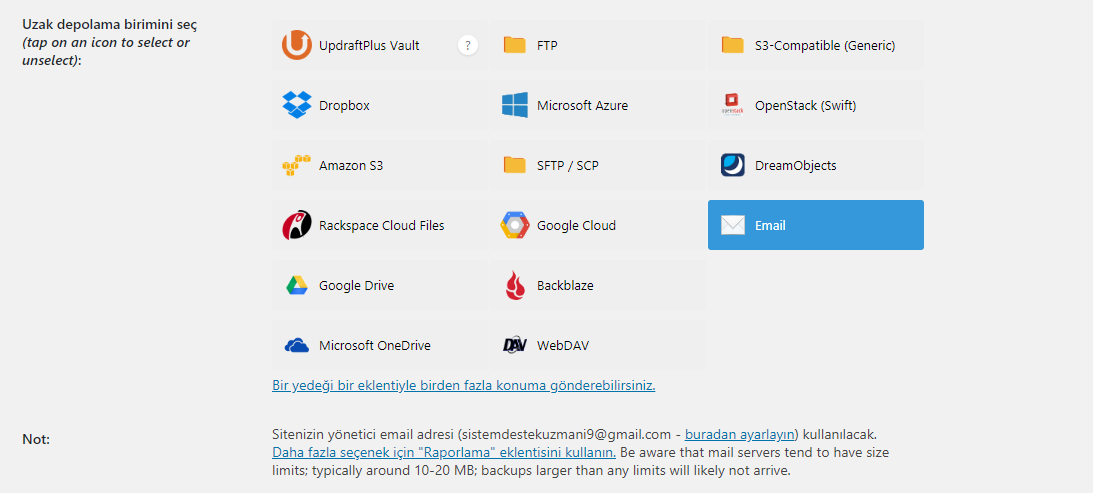This screenshot has height=493, width=1093.
Task: Click the sistemdestekuzmani9@gmail.com address text
Action: pos(568,434)
